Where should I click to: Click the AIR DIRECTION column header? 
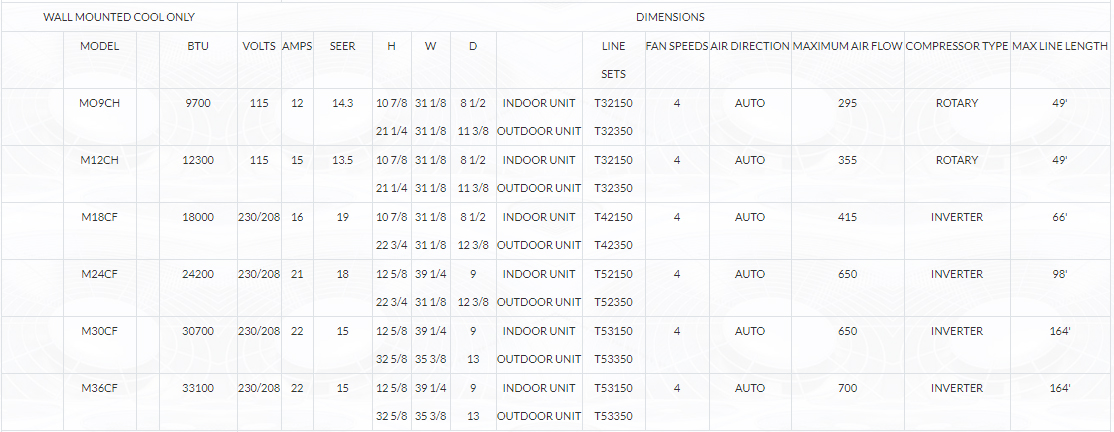coord(750,46)
